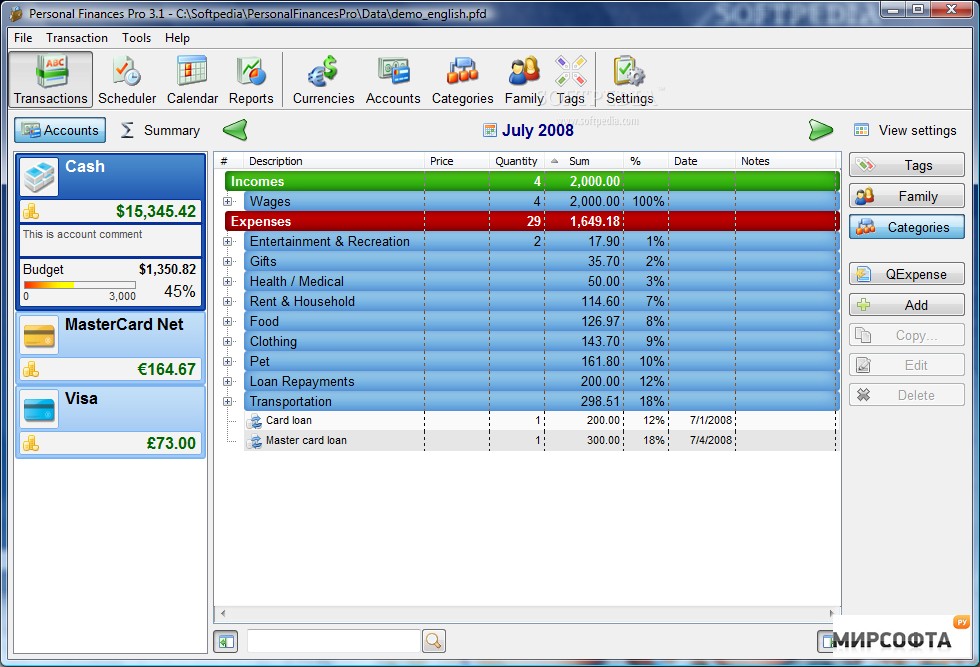
Task: Click the Delete button
Action: coord(906,395)
